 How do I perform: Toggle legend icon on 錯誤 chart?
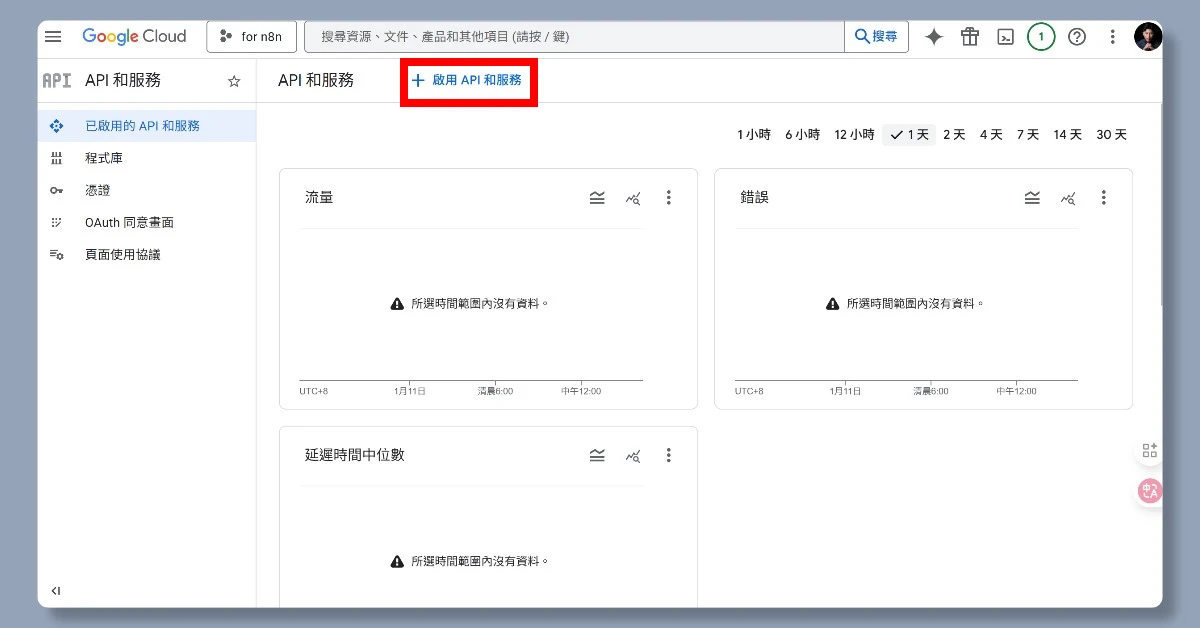[x=1032, y=198]
